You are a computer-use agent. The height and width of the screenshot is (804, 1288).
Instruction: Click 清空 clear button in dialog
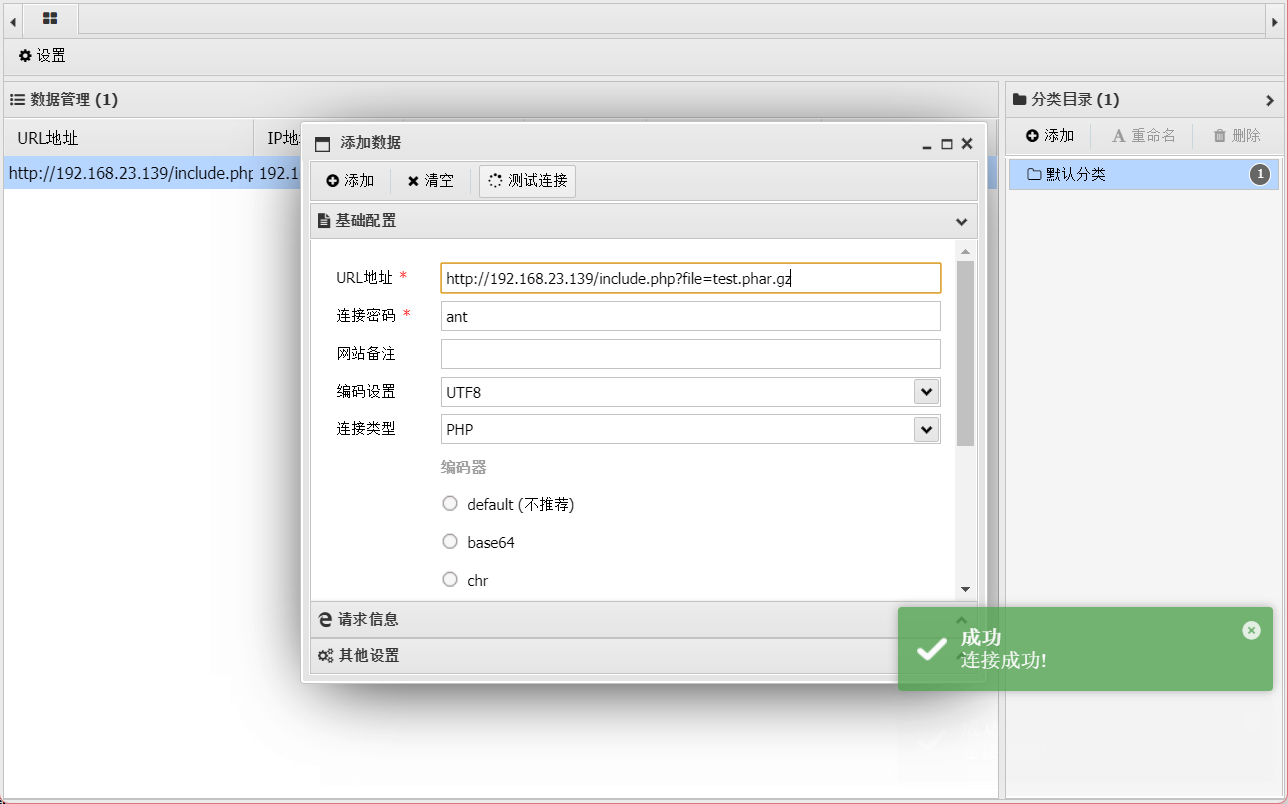point(430,181)
